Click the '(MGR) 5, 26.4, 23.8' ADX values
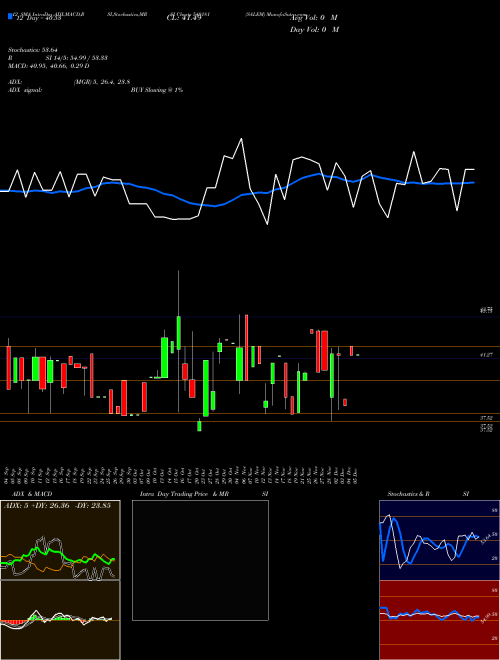Image resolution: width=500 pixels, height=660 pixels. (x=101, y=82)
